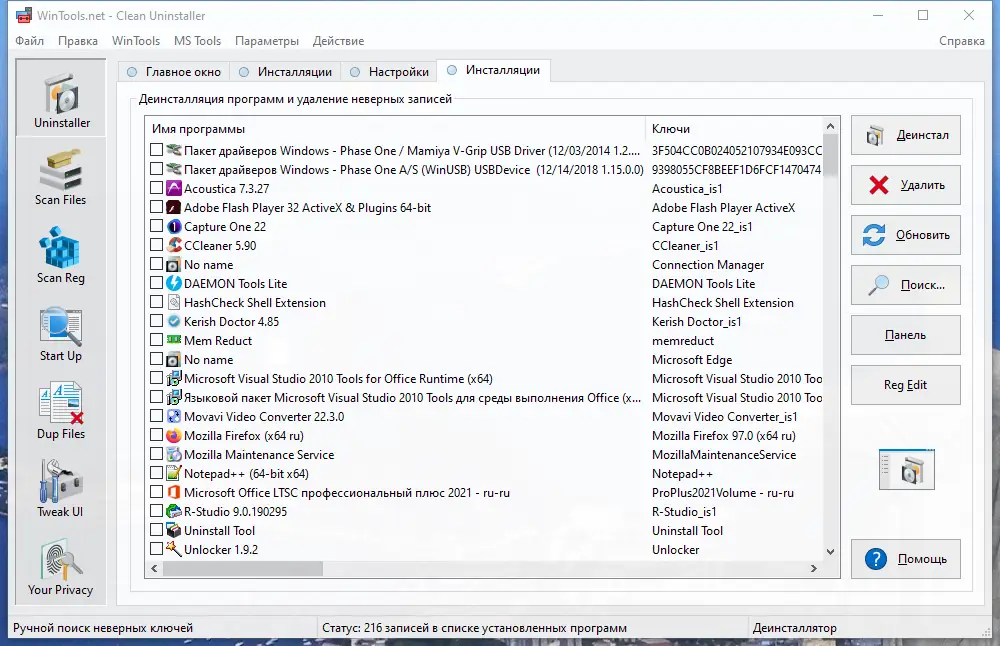Check the Mozilla Firefox checkbox
This screenshot has height=646, width=1000.
[156, 436]
